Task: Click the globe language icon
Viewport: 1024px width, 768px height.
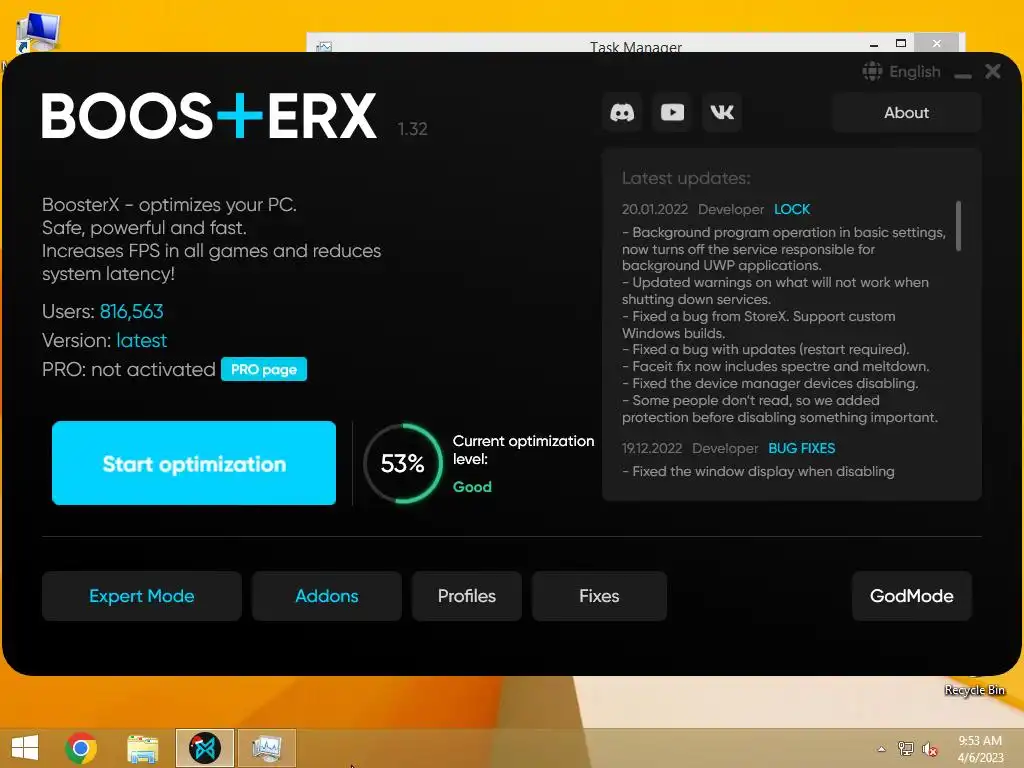Action: (872, 71)
